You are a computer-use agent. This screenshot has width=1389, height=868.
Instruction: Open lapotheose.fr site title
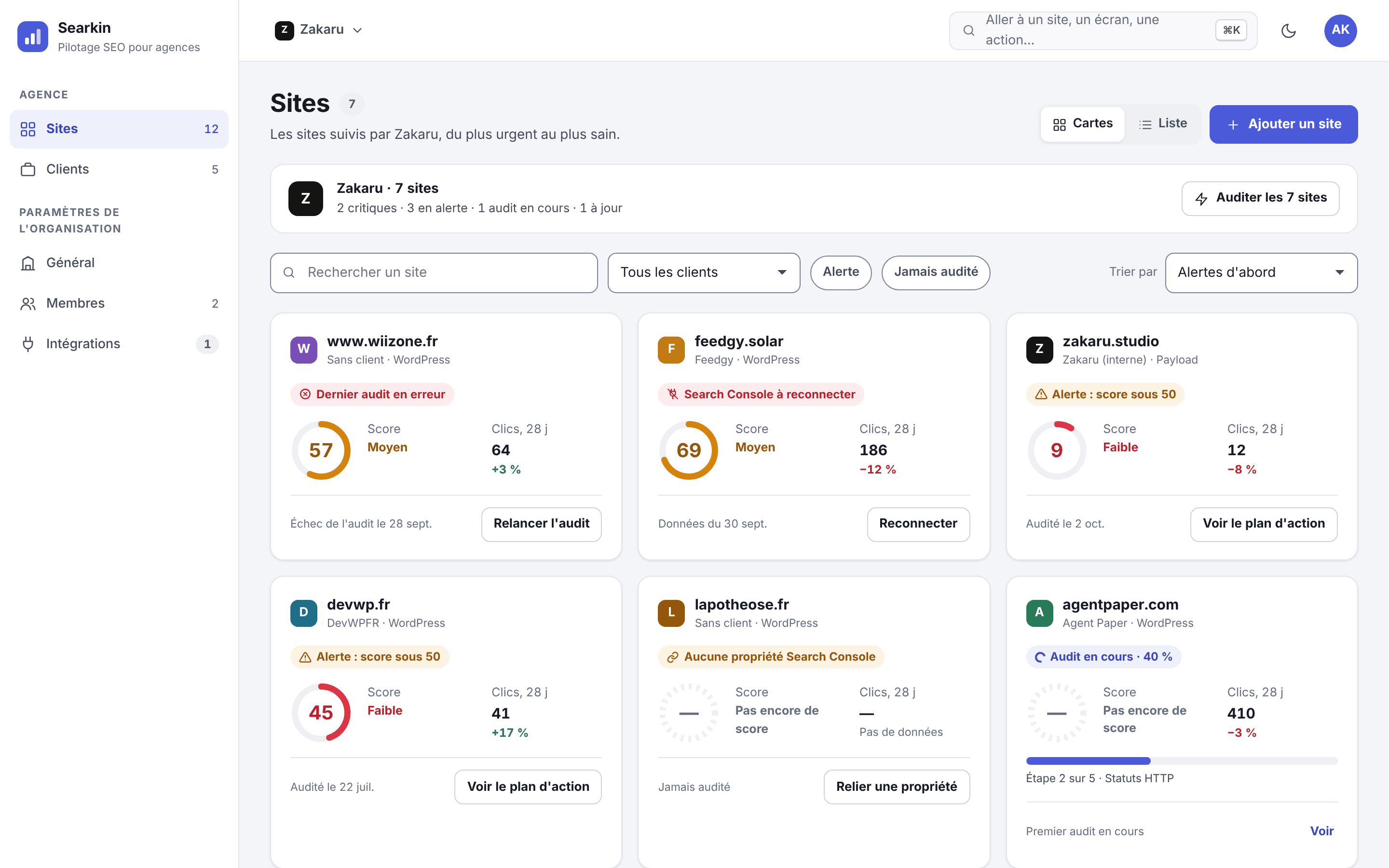742,605
